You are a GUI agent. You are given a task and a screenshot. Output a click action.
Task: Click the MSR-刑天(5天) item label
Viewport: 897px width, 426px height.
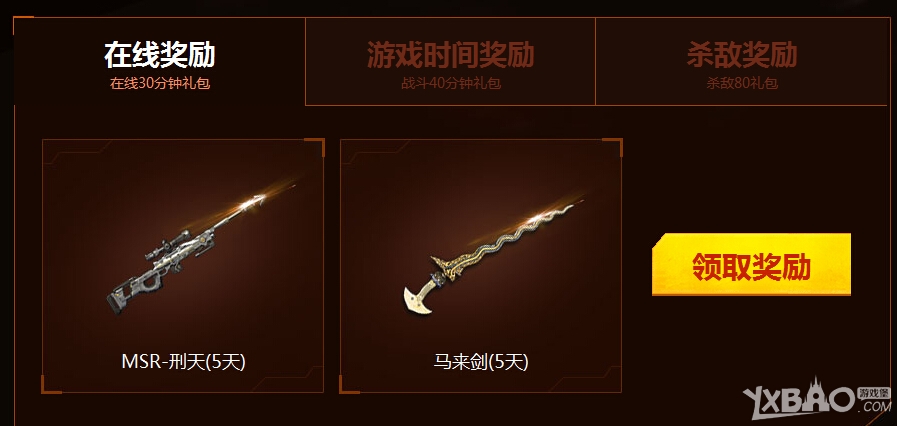pos(183,362)
